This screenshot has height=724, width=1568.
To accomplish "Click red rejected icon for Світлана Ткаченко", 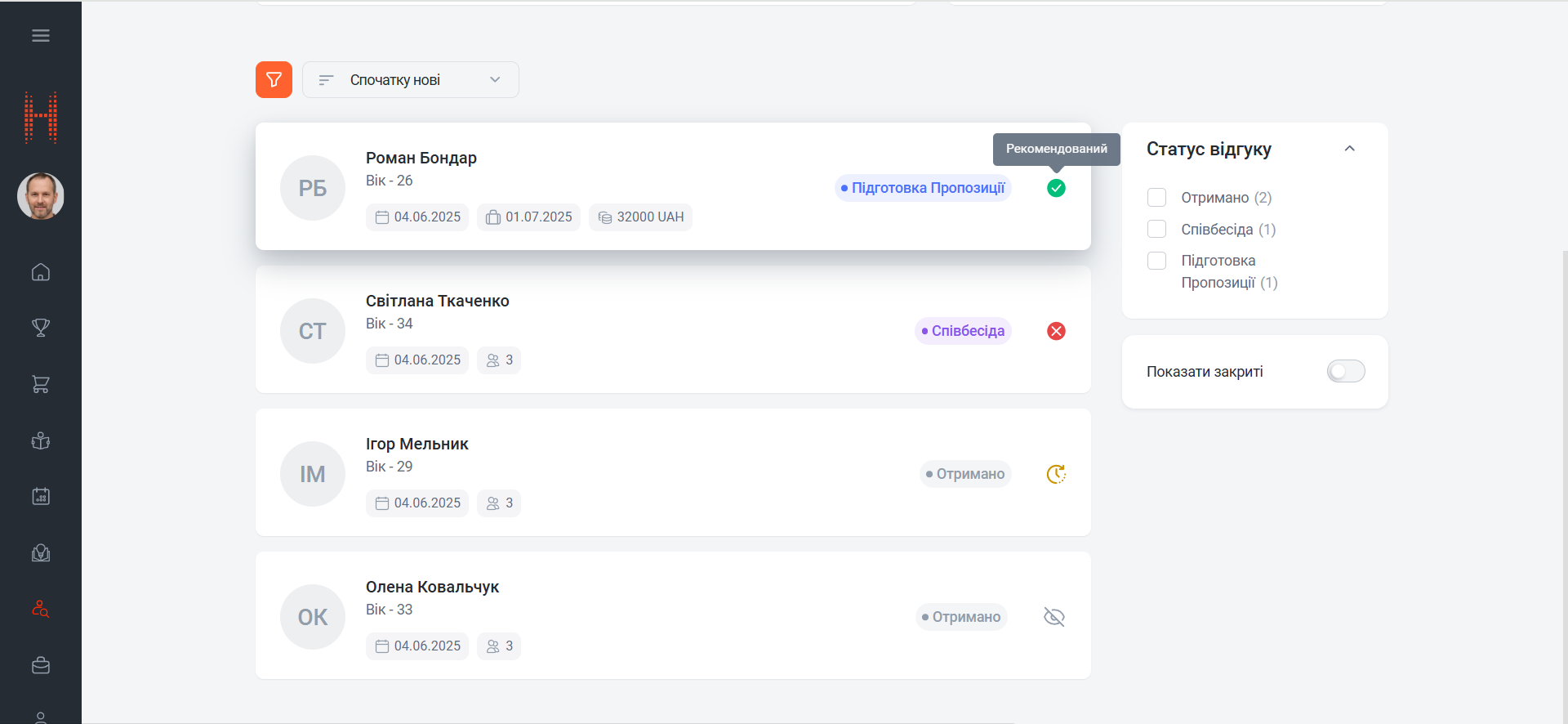I will [1056, 331].
